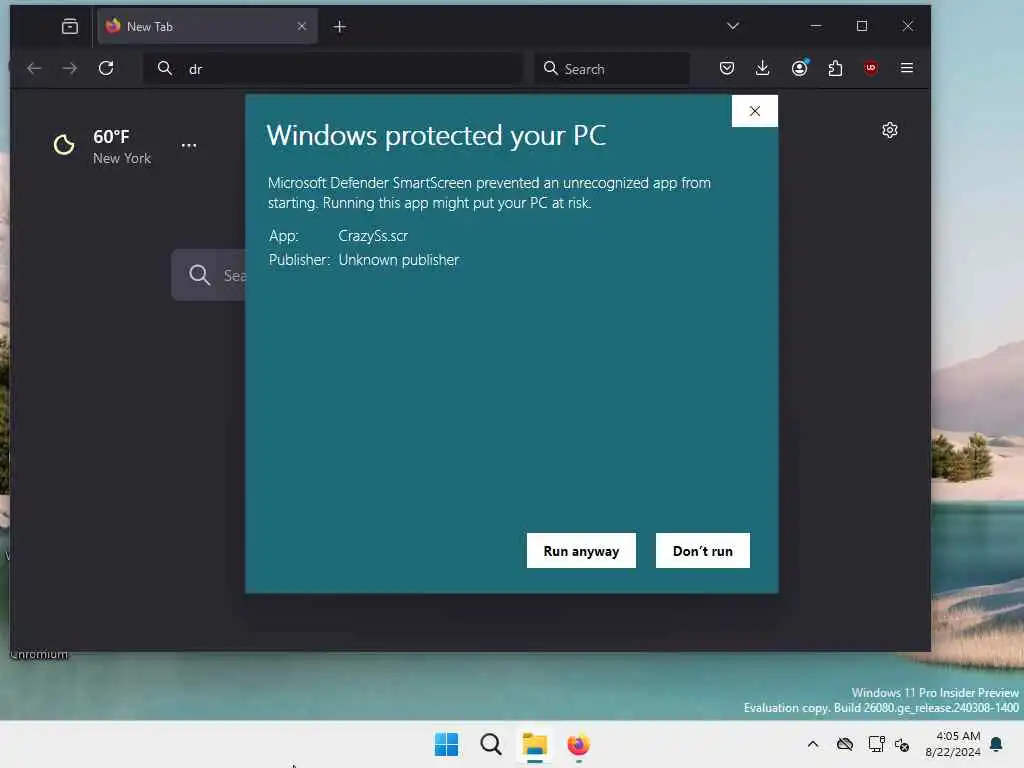Open the 4:05 AM clock and calendar
The height and width of the screenshot is (768, 1024).
pos(953,744)
